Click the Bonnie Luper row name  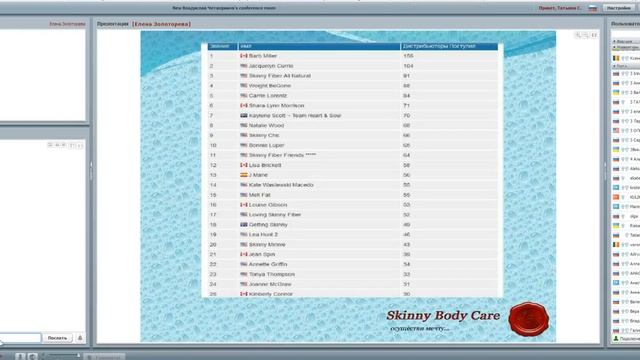[266, 145]
